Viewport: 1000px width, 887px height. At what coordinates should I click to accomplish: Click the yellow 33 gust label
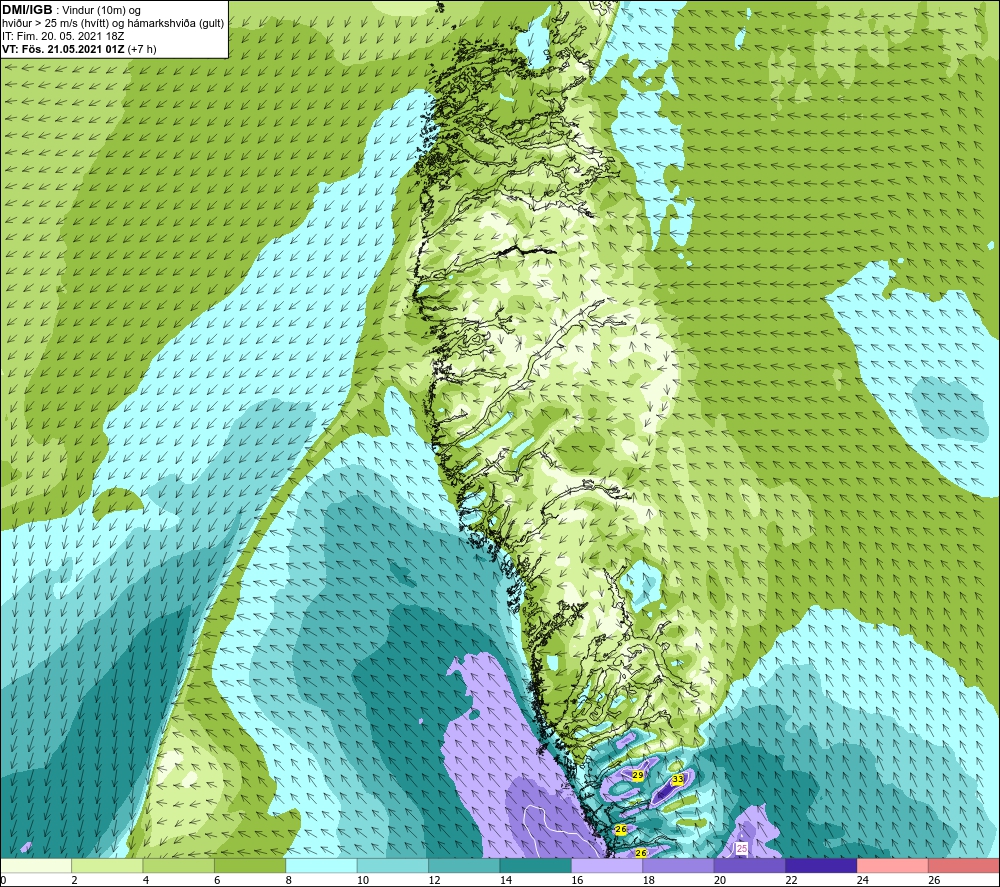coord(678,779)
